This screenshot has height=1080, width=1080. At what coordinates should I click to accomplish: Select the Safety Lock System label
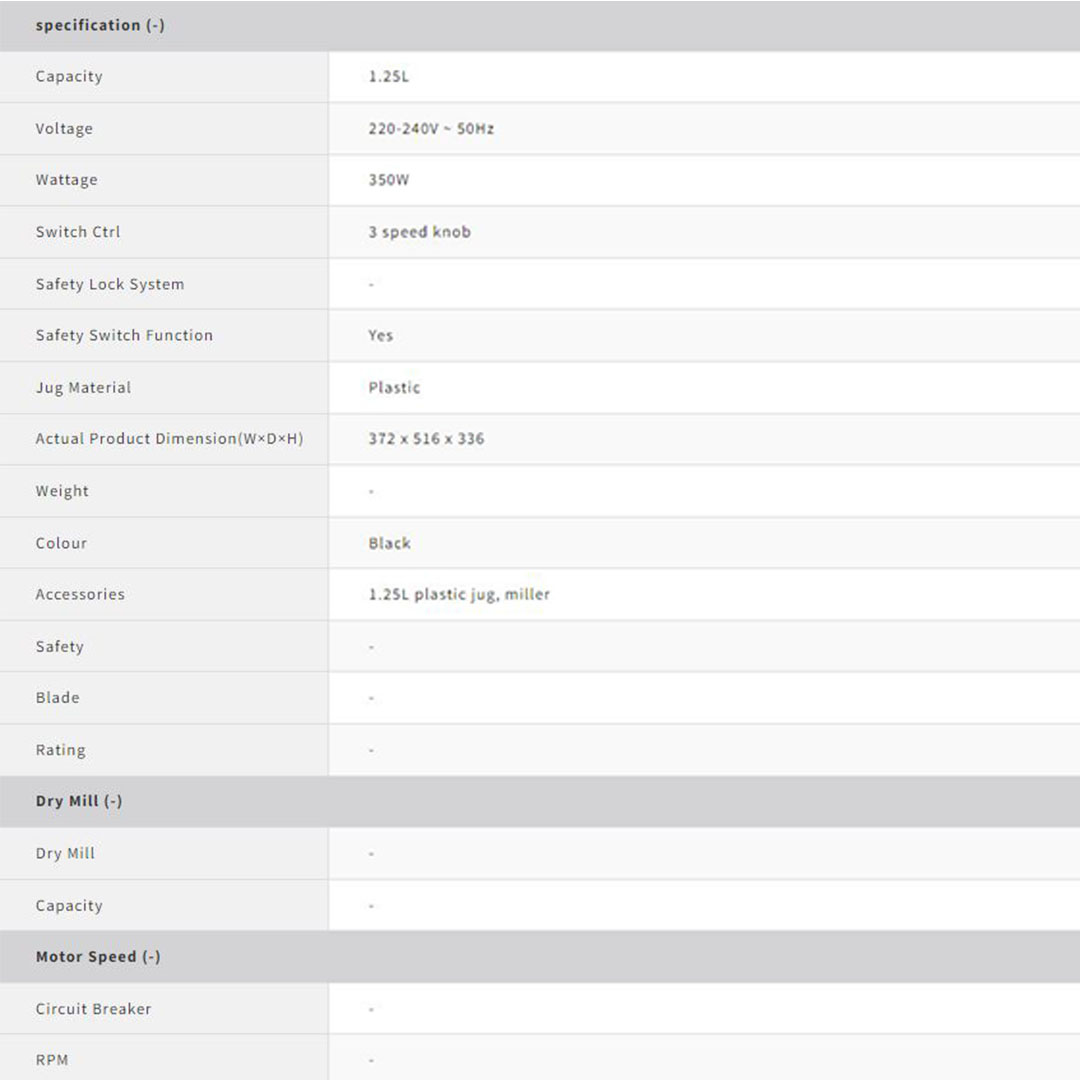[110, 284]
